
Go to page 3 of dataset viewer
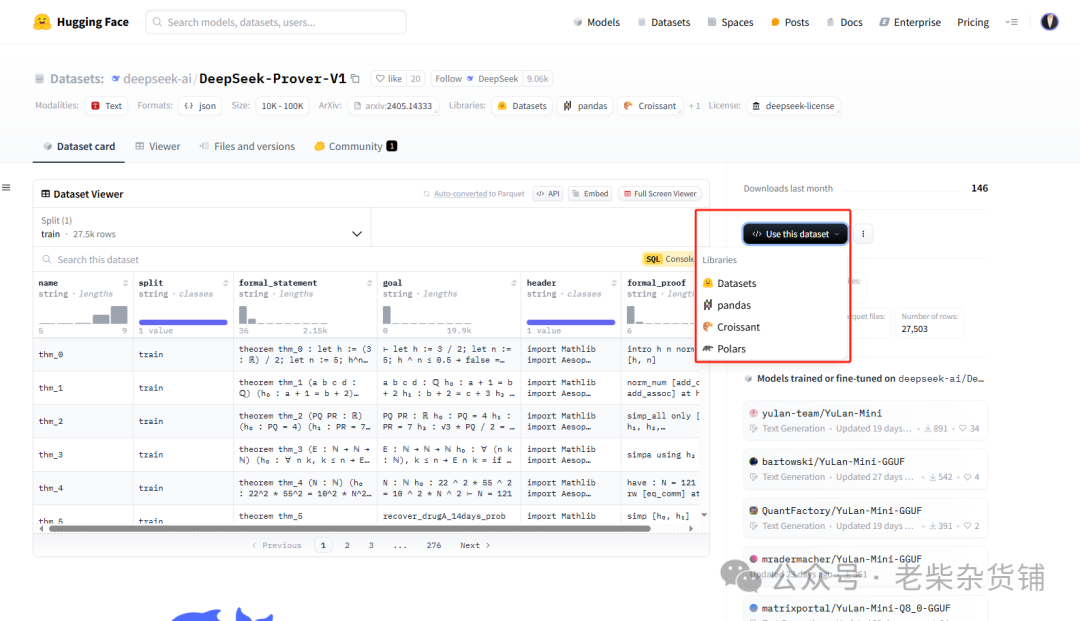click(371, 545)
